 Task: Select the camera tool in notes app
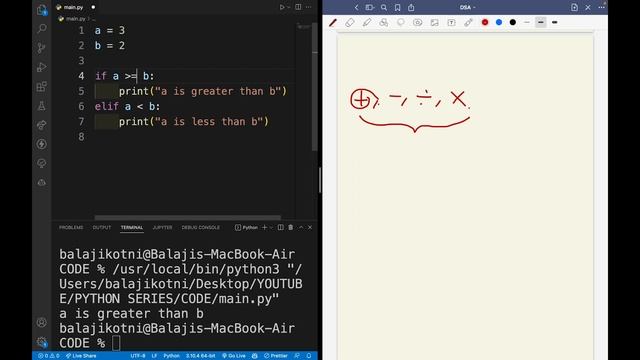418,22
